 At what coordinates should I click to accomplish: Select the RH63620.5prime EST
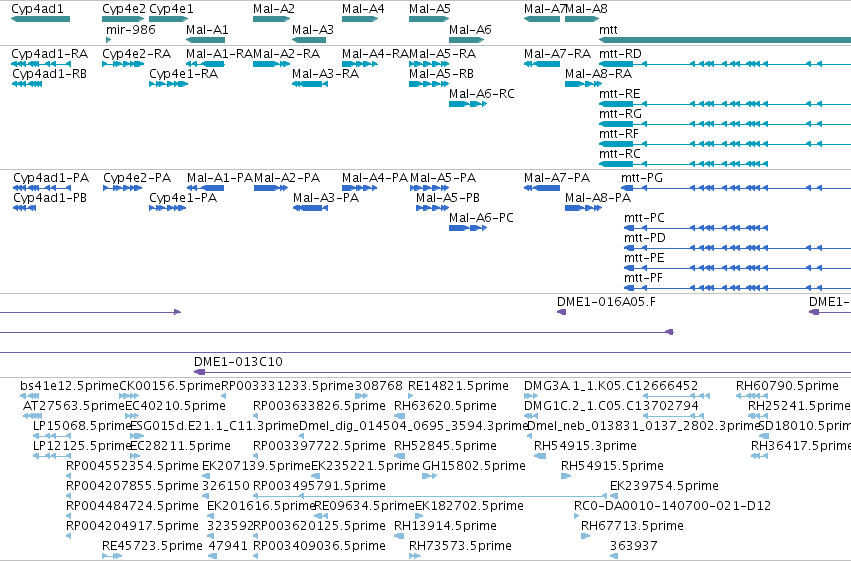point(399,416)
